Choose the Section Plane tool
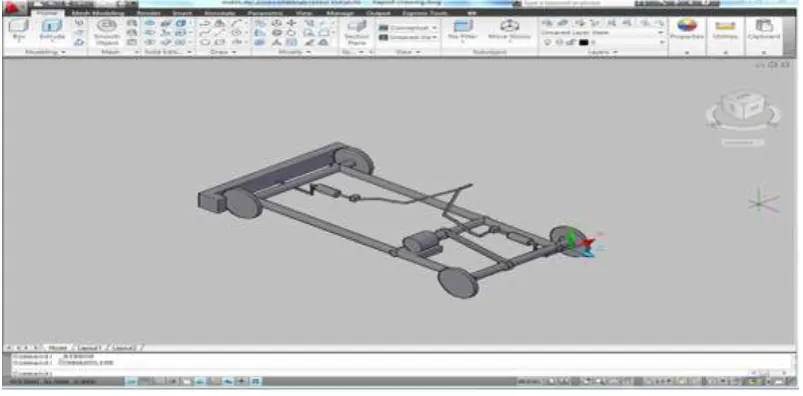Viewport: 803px width, 396px height. [356, 33]
